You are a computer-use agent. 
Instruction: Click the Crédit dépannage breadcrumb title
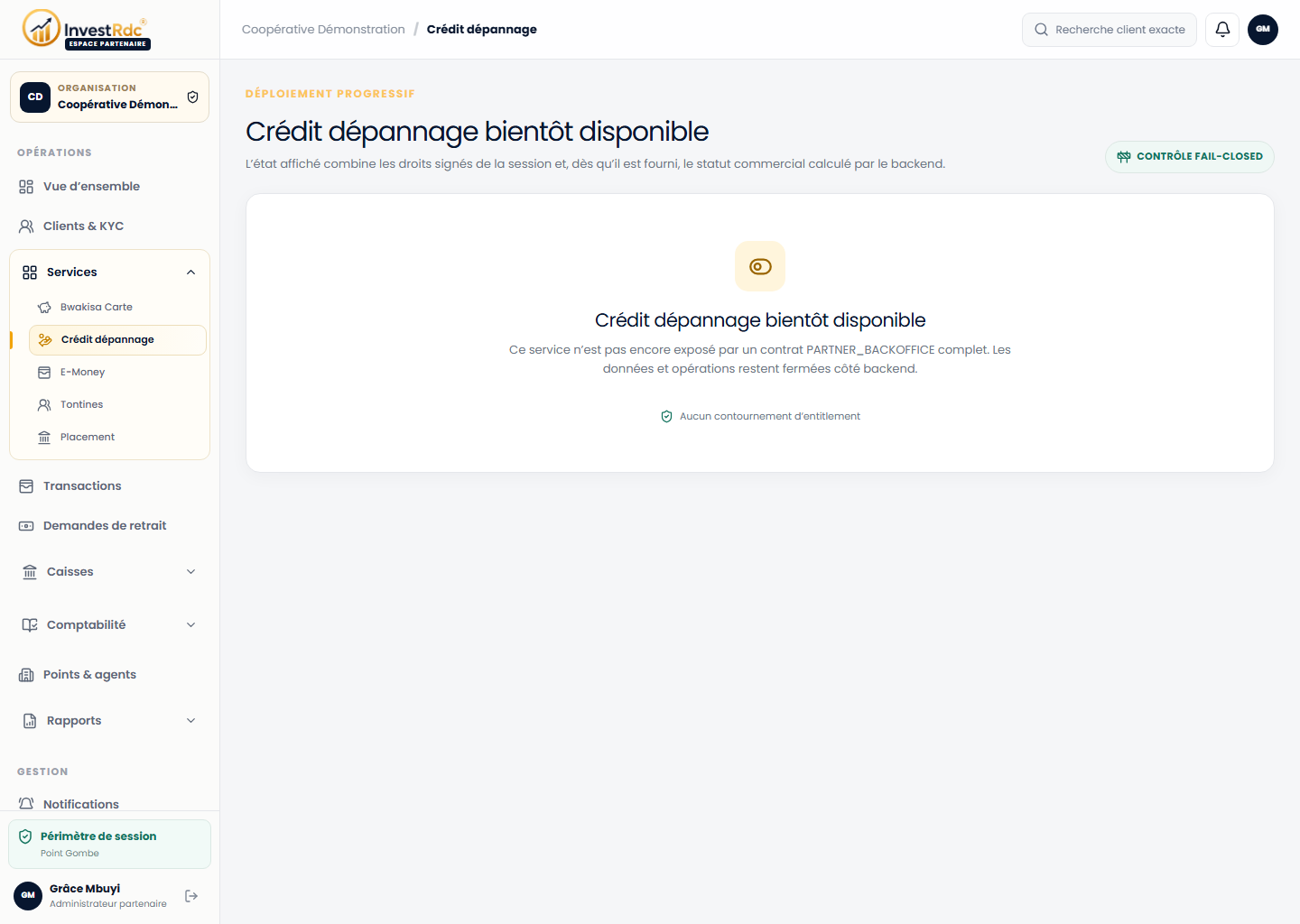[482, 30]
